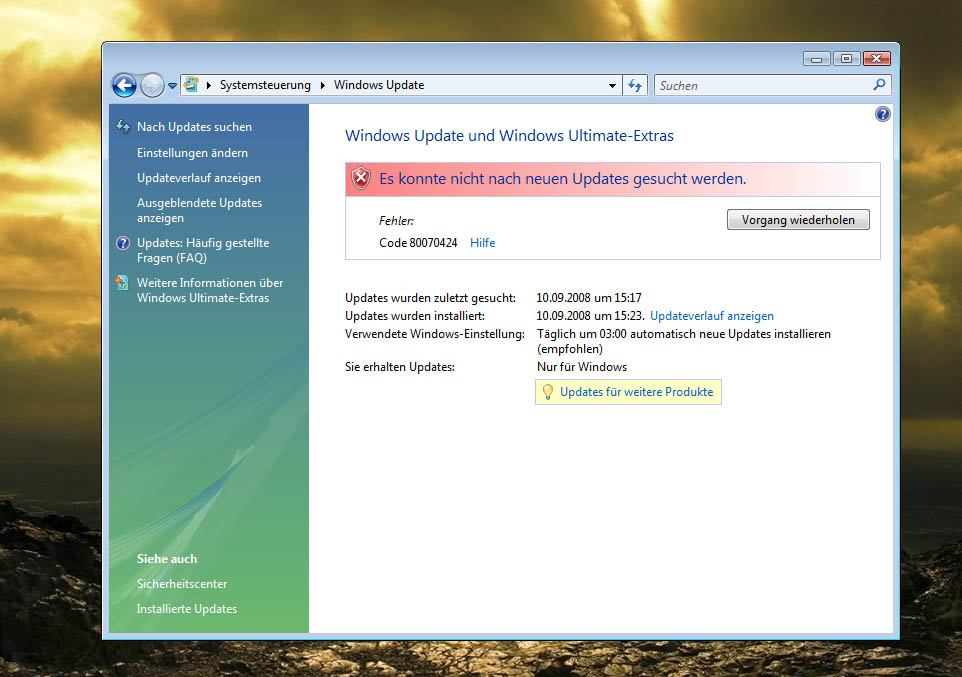Open Nach Updates suchen
The image size is (962, 677).
pos(194,127)
